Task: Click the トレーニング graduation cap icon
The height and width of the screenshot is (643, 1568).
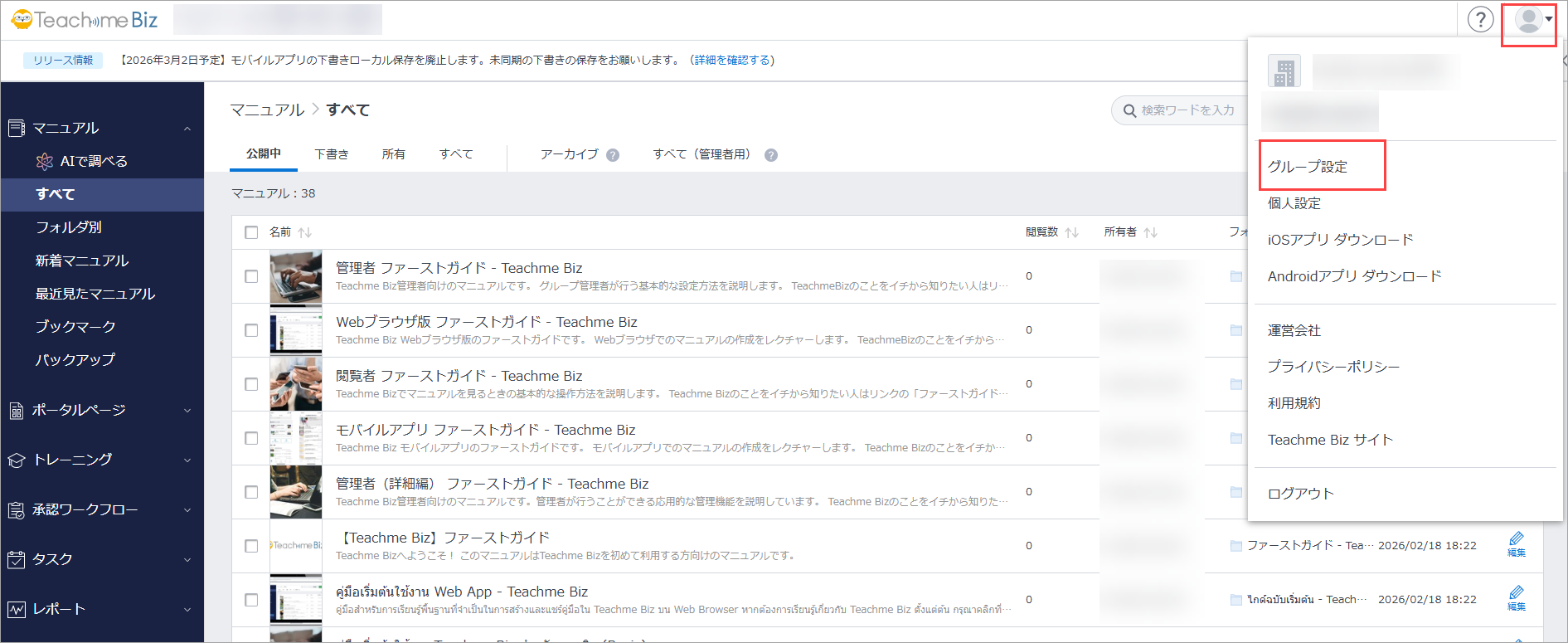Action: coord(17,460)
